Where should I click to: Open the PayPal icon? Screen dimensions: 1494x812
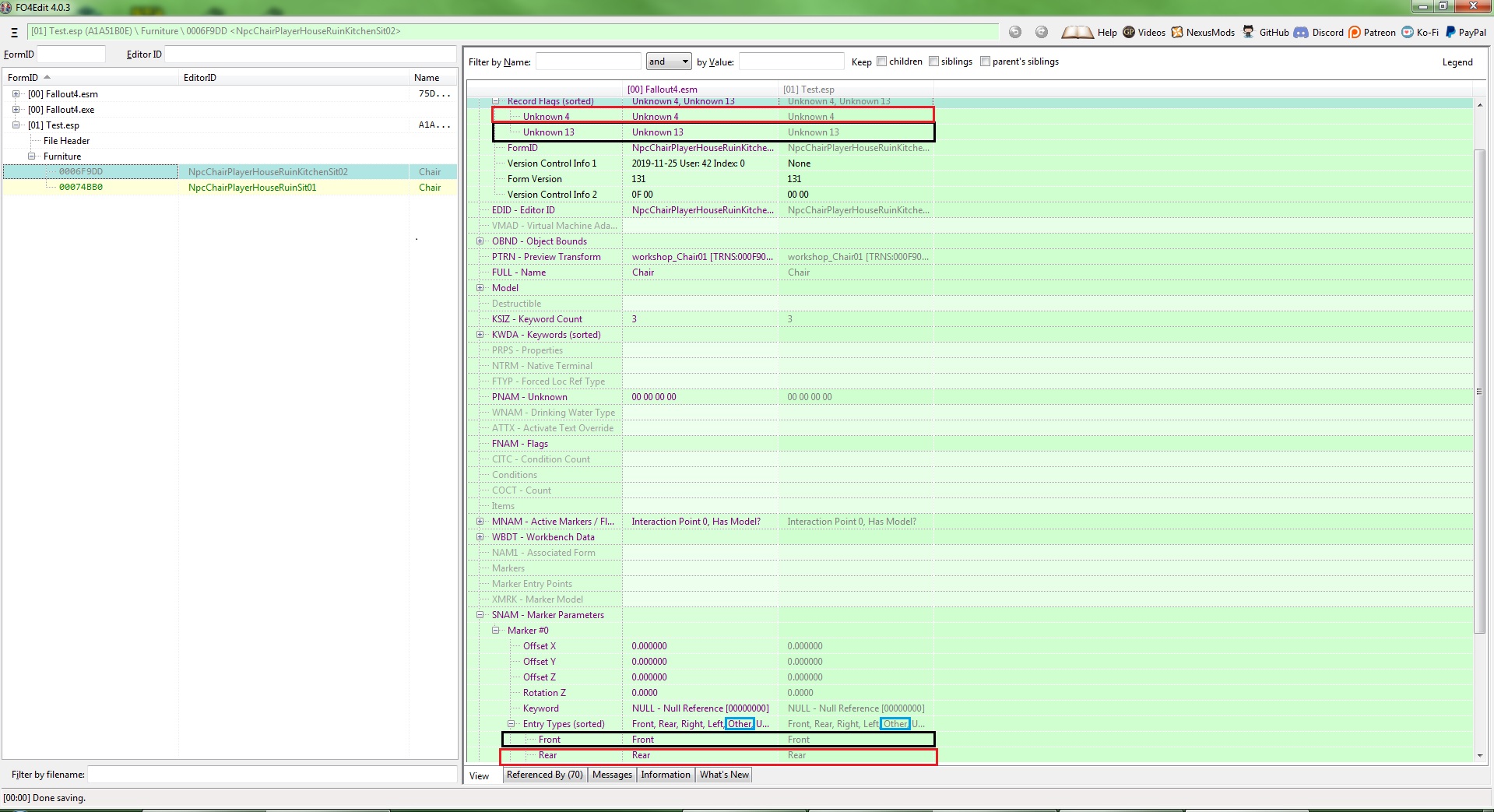coord(1450,32)
